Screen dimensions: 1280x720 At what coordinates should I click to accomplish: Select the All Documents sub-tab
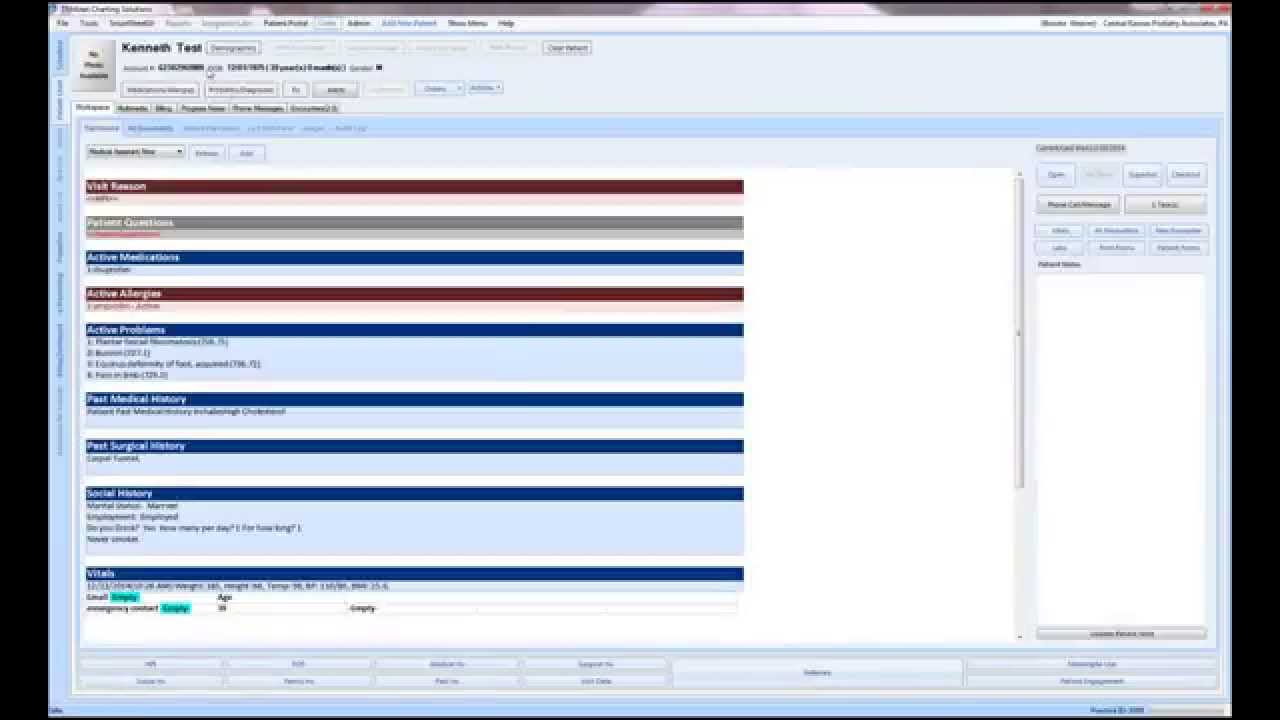click(151, 128)
